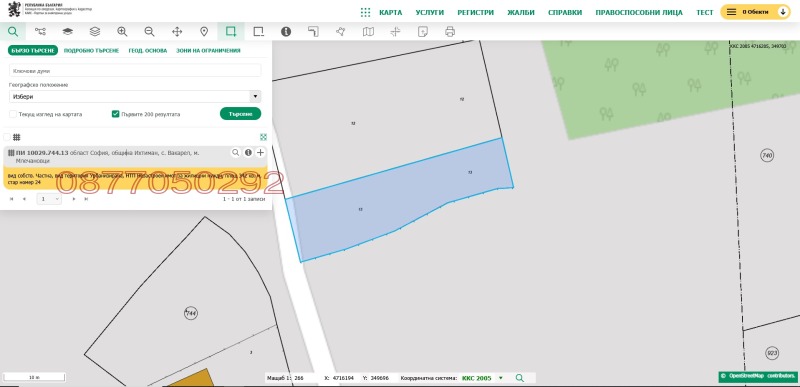The image size is (800, 387).
Task: Show info for result ПИ 10029.744.13
Action: coord(248,152)
